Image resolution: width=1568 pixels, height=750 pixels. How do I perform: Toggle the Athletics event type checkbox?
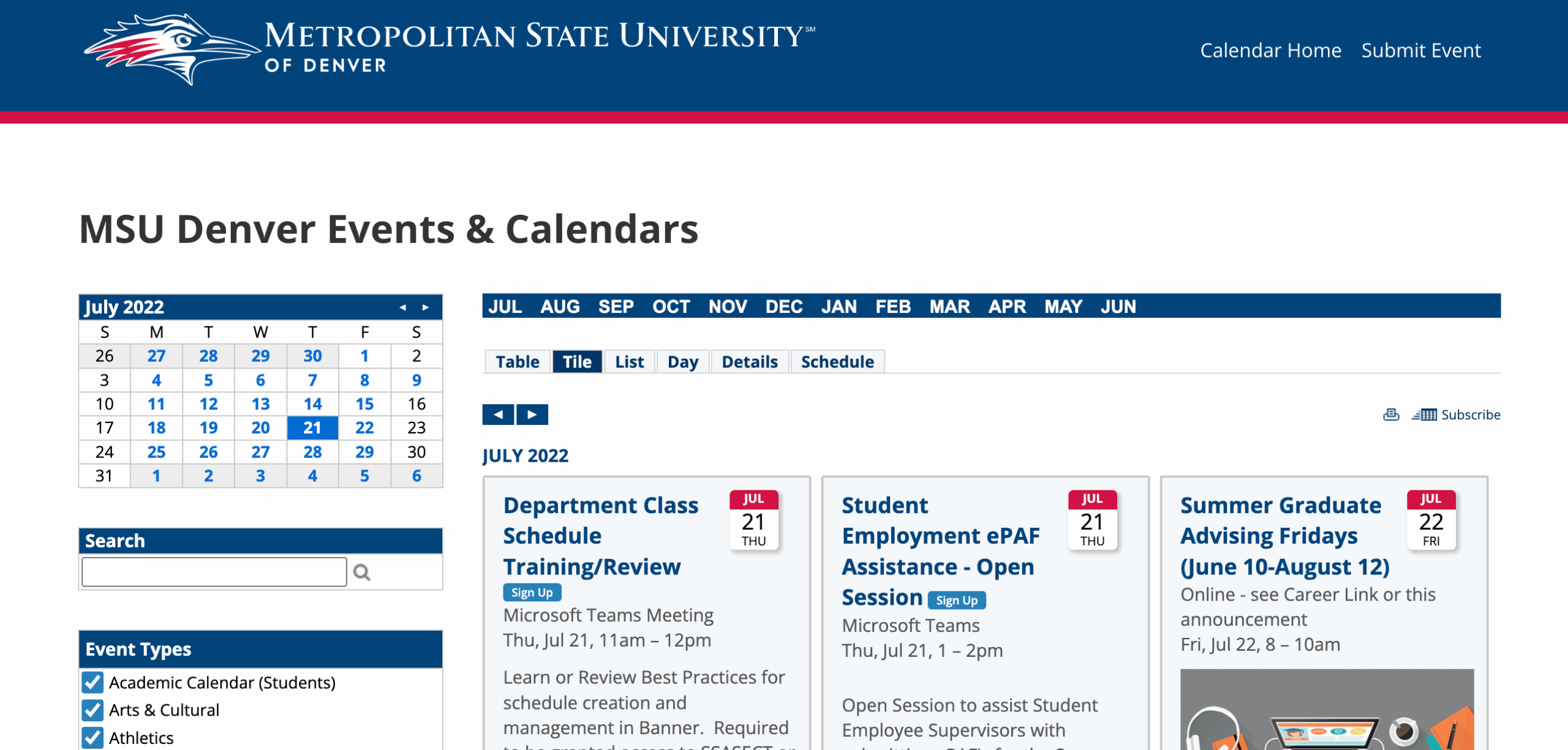coord(93,737)
